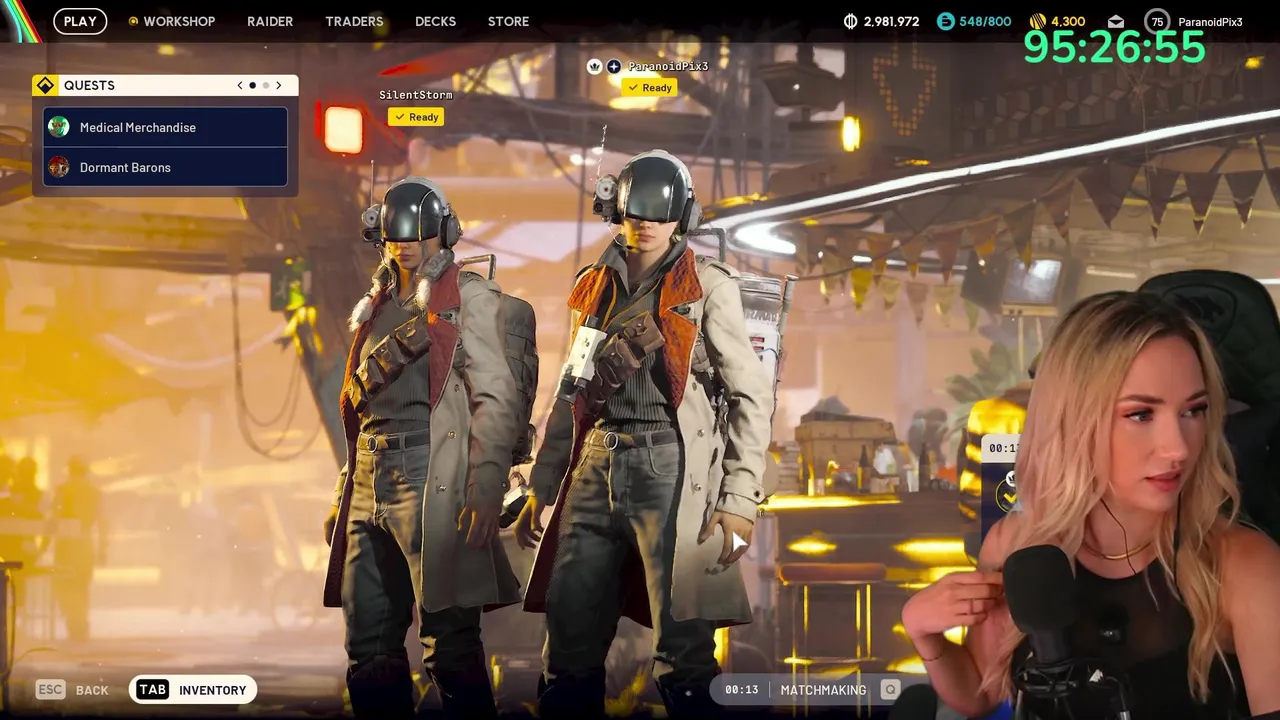Select the first quests page dot

(x=252, y=85)
